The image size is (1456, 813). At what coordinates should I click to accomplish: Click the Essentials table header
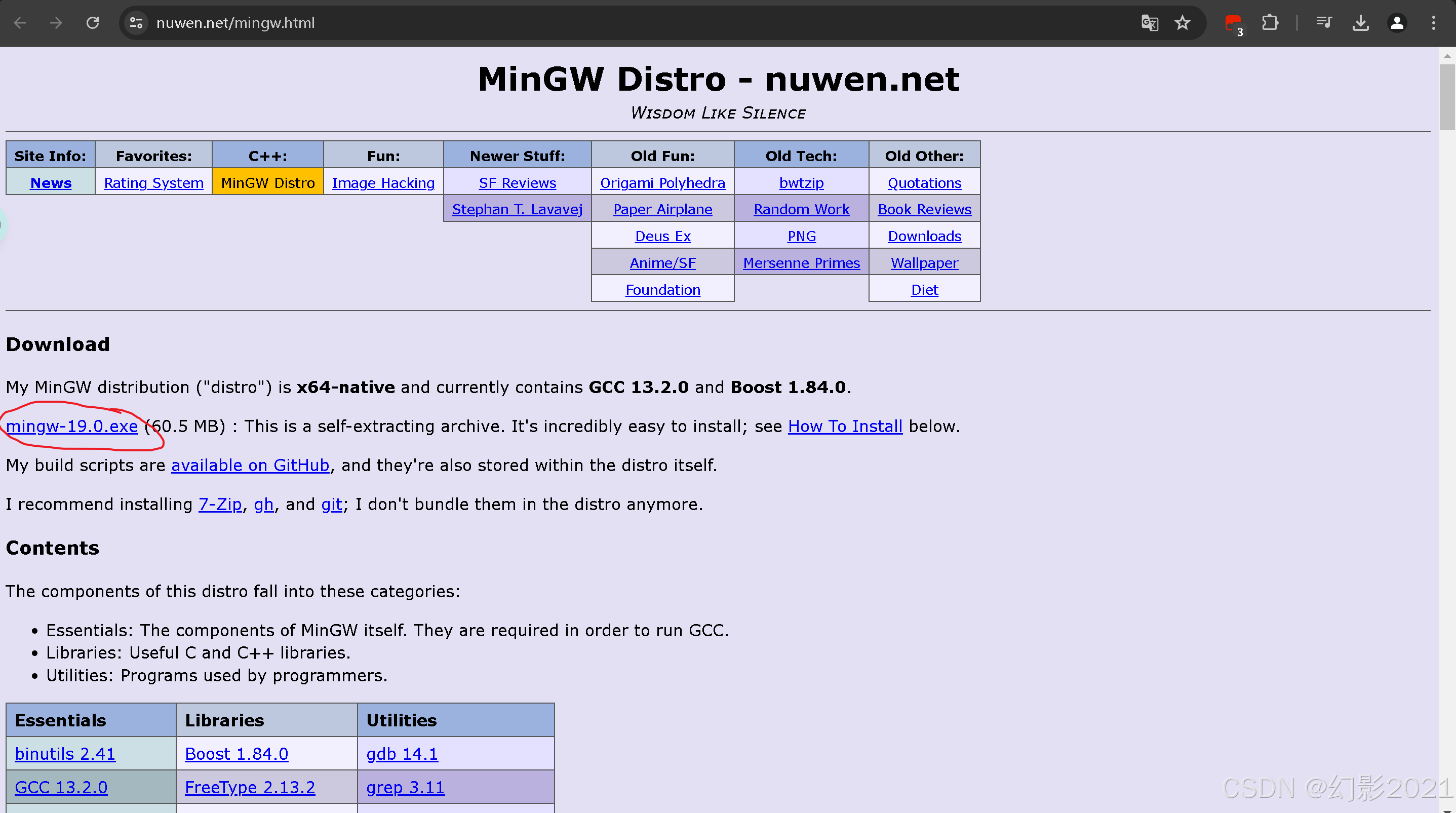pyautogui.click(x=91, y=720)
